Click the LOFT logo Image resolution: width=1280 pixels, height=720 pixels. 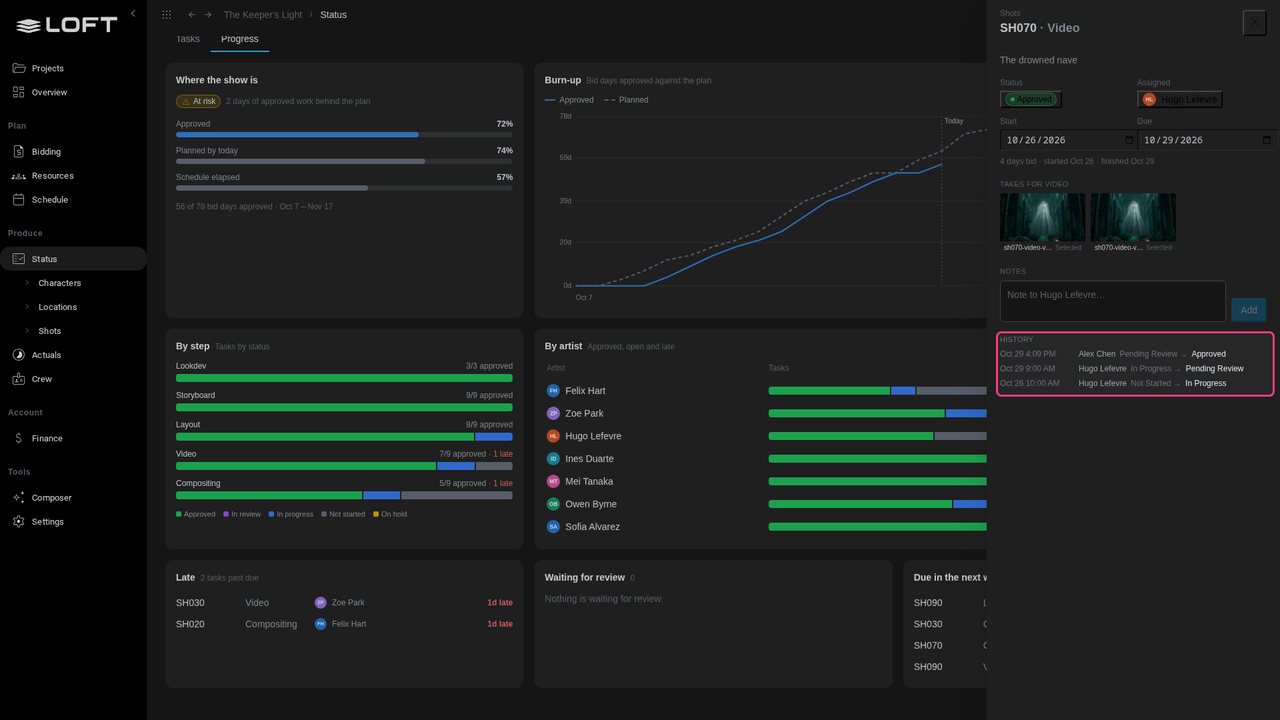[67, 26]
